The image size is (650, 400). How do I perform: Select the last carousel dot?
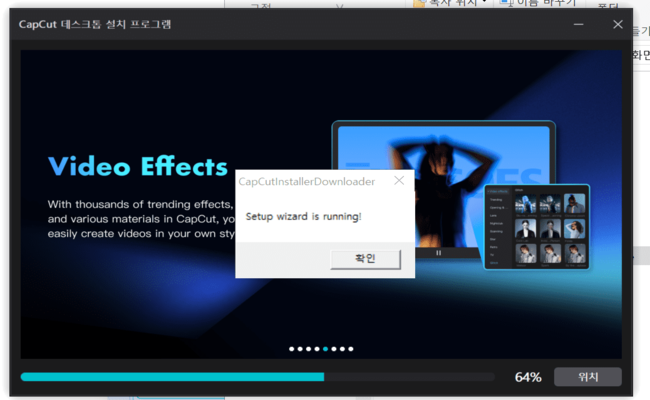(x=351, y=349)
